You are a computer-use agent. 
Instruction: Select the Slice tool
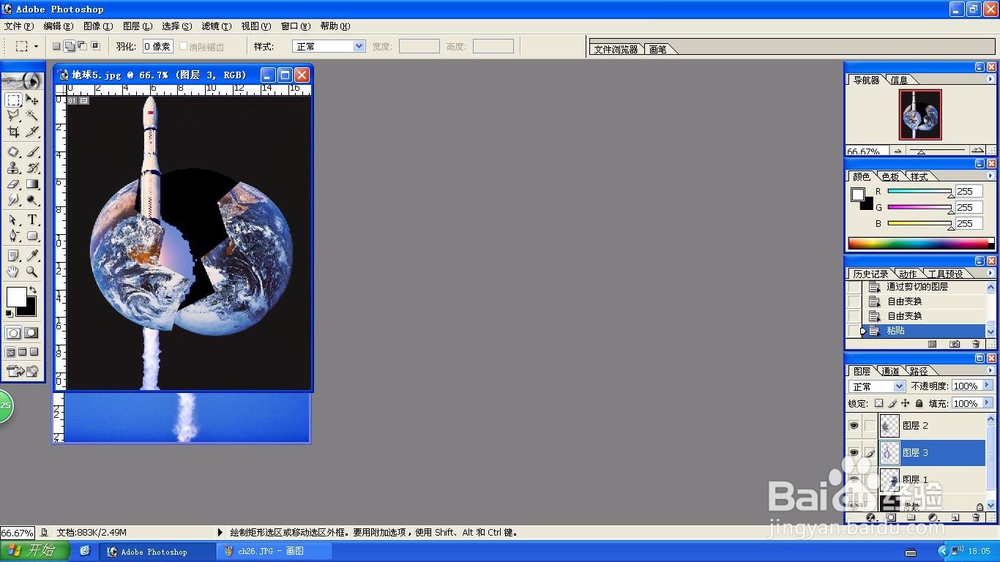point(32,131)
